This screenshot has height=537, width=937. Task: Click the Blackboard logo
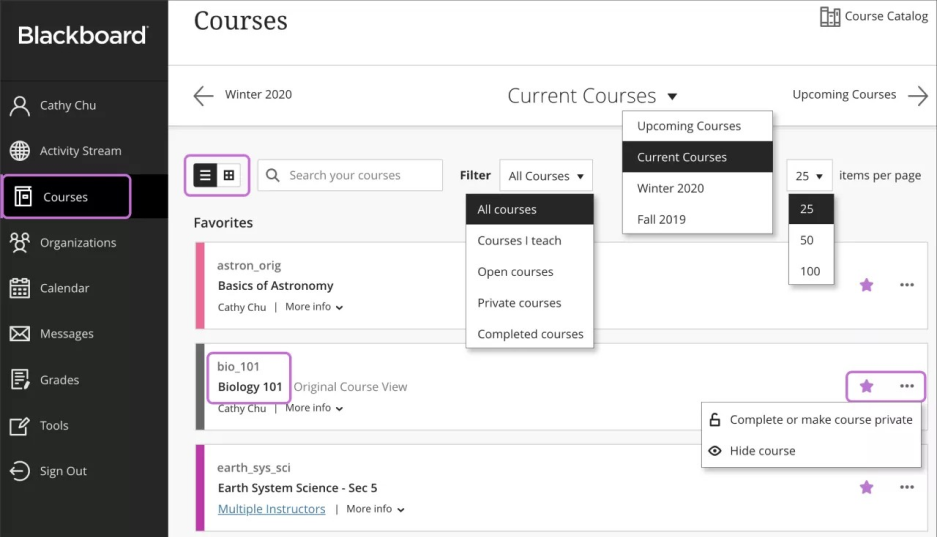pos(83,35)
